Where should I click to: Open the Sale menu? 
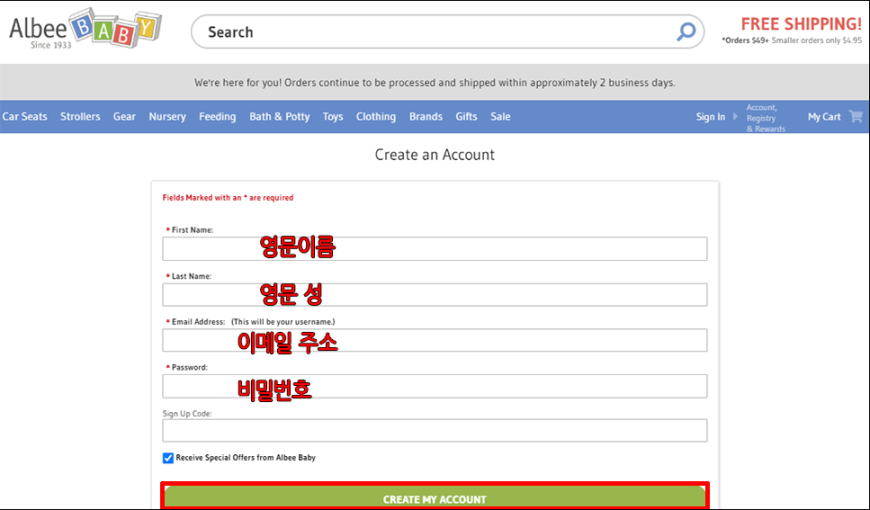(x=500, y=117)
